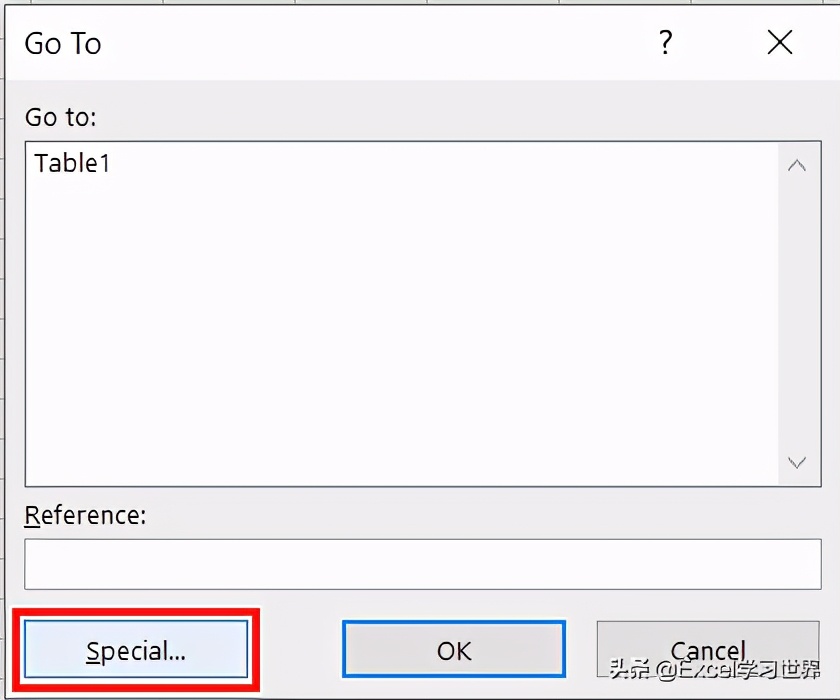Select Table1 in the Go to list
This screenshot has height=700, width=840.
pos(72,163)
